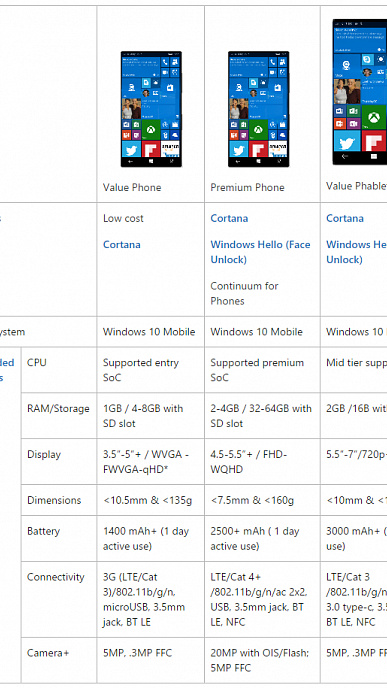Click the Camera+ row label
This screenshot has width=387, height=688.
pos(48,653)
